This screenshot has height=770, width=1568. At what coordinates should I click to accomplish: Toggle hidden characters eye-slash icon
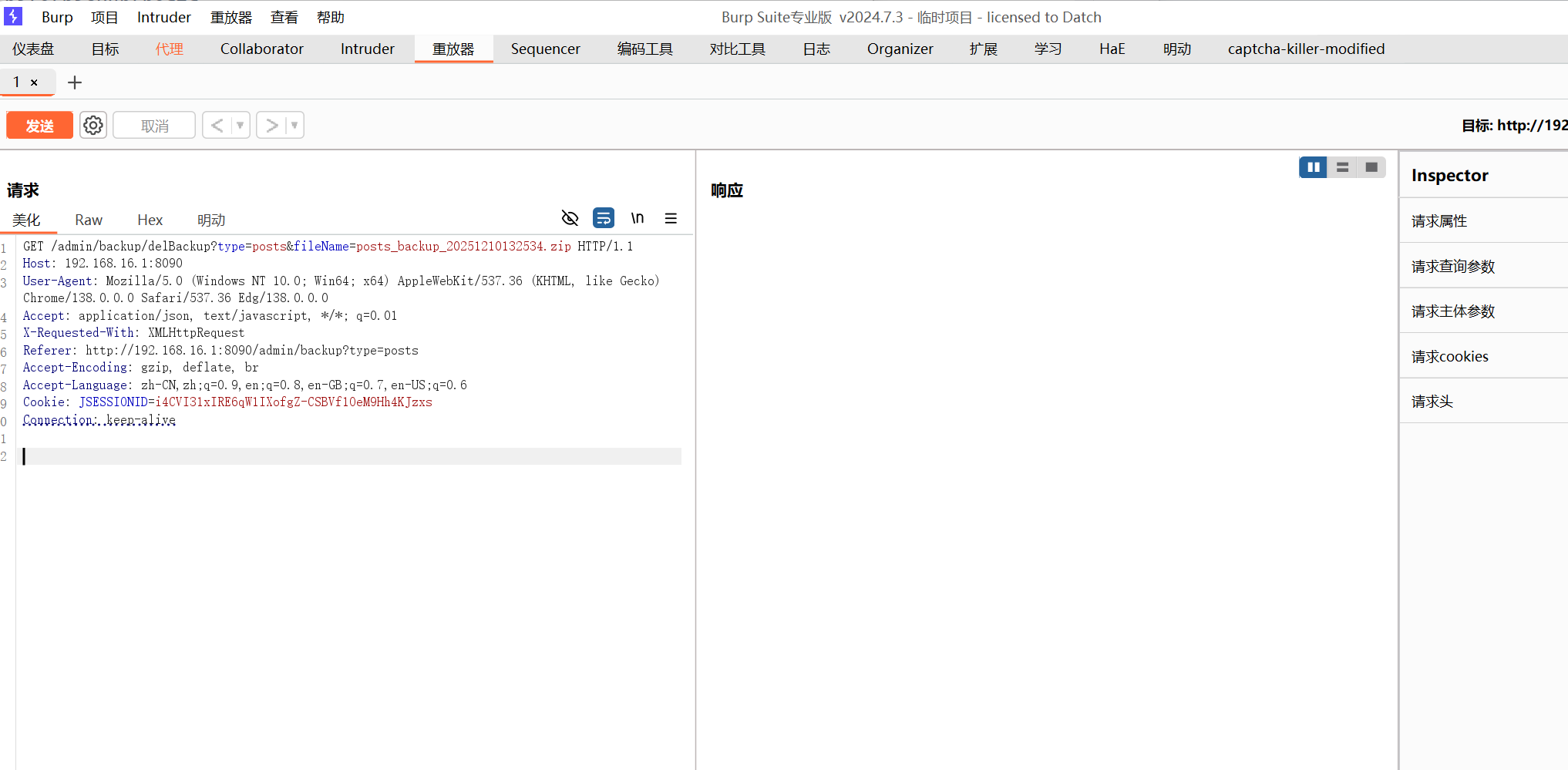[570, 219]
